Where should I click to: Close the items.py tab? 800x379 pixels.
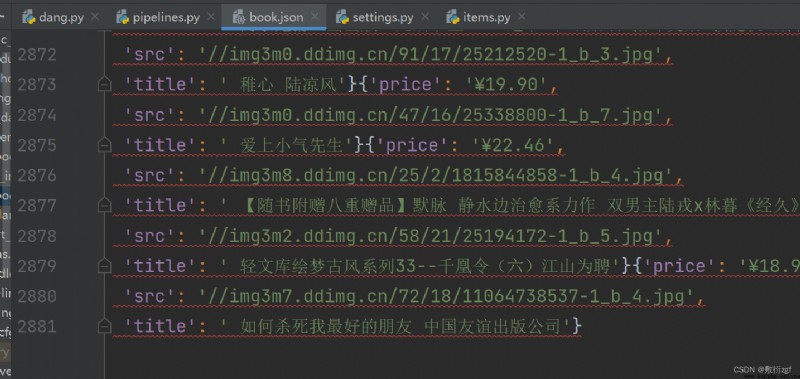coord(521,17)
